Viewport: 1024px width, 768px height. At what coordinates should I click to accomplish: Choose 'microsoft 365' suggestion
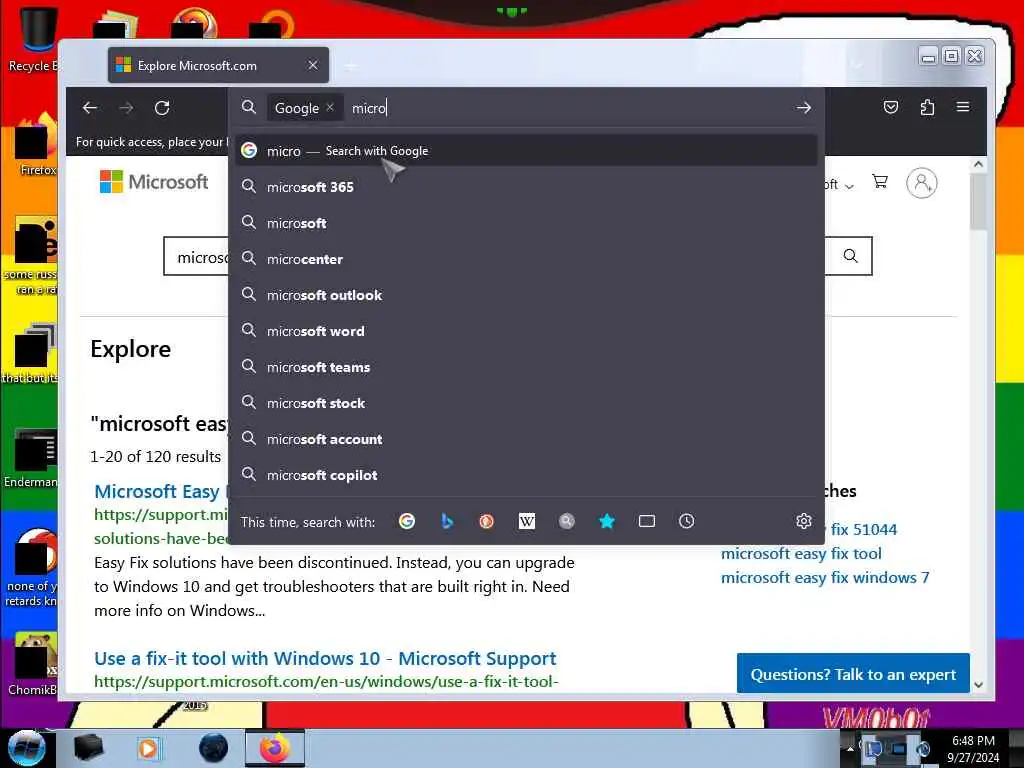point(526,187)
